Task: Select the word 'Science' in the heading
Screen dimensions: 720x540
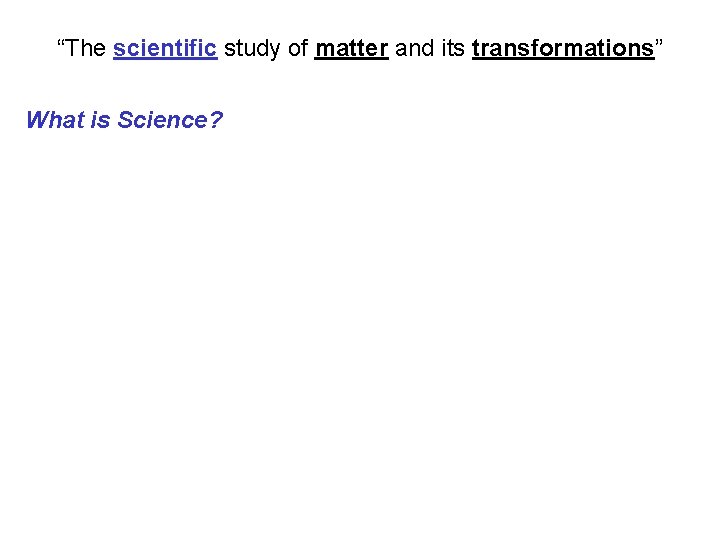Action: 162,121
